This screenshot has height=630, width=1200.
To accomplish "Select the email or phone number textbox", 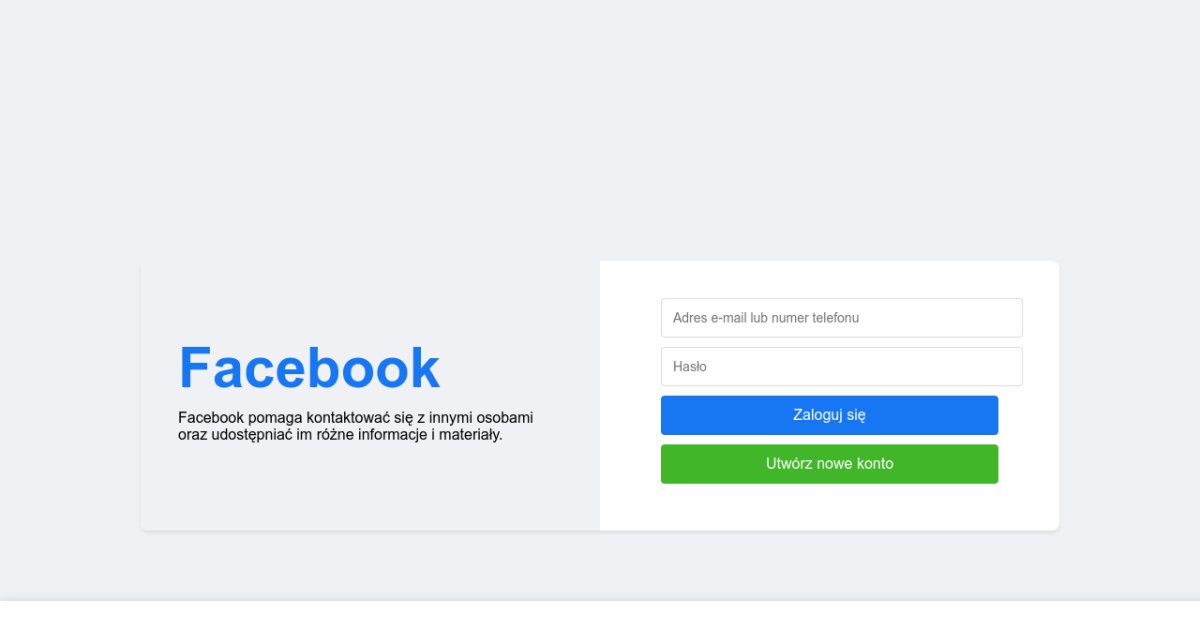I will 841,318.
